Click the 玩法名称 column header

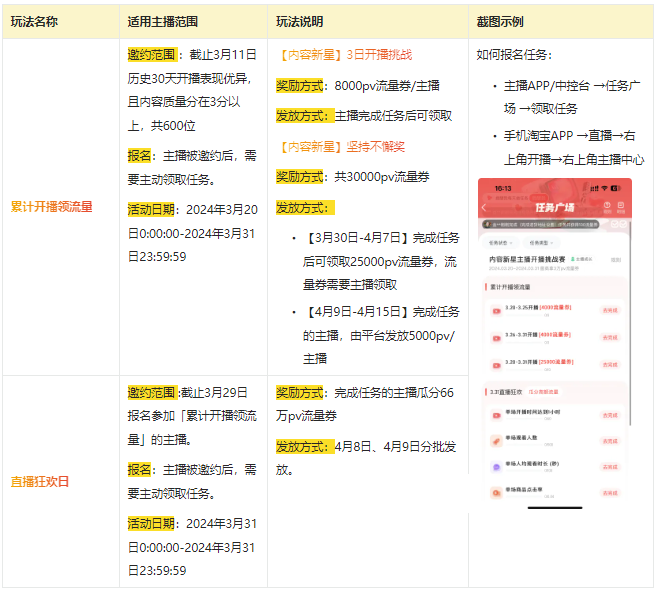click(34, 22)
